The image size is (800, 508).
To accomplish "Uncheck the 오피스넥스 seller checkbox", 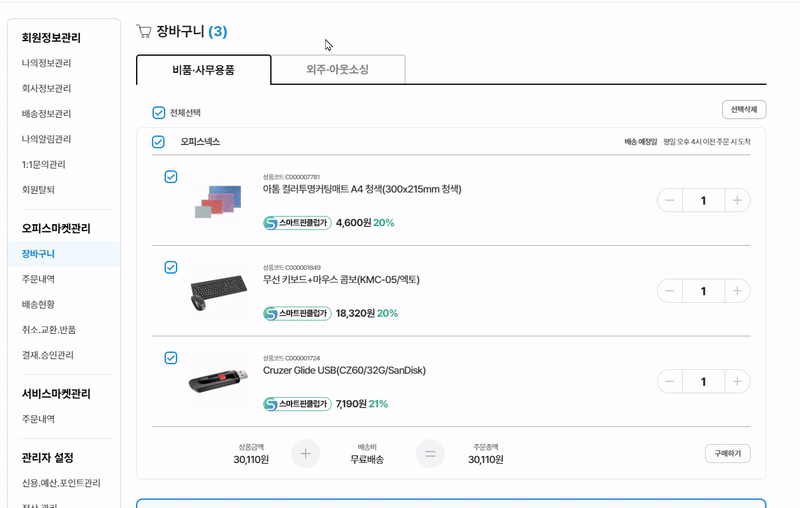I will 159,142.
